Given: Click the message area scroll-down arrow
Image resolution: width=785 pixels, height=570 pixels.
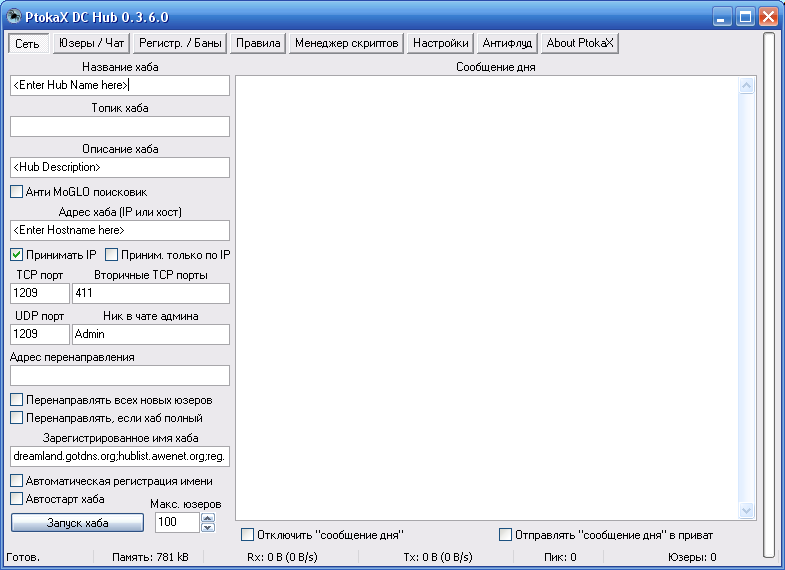Looking at the screenshot, I should 746,510.
